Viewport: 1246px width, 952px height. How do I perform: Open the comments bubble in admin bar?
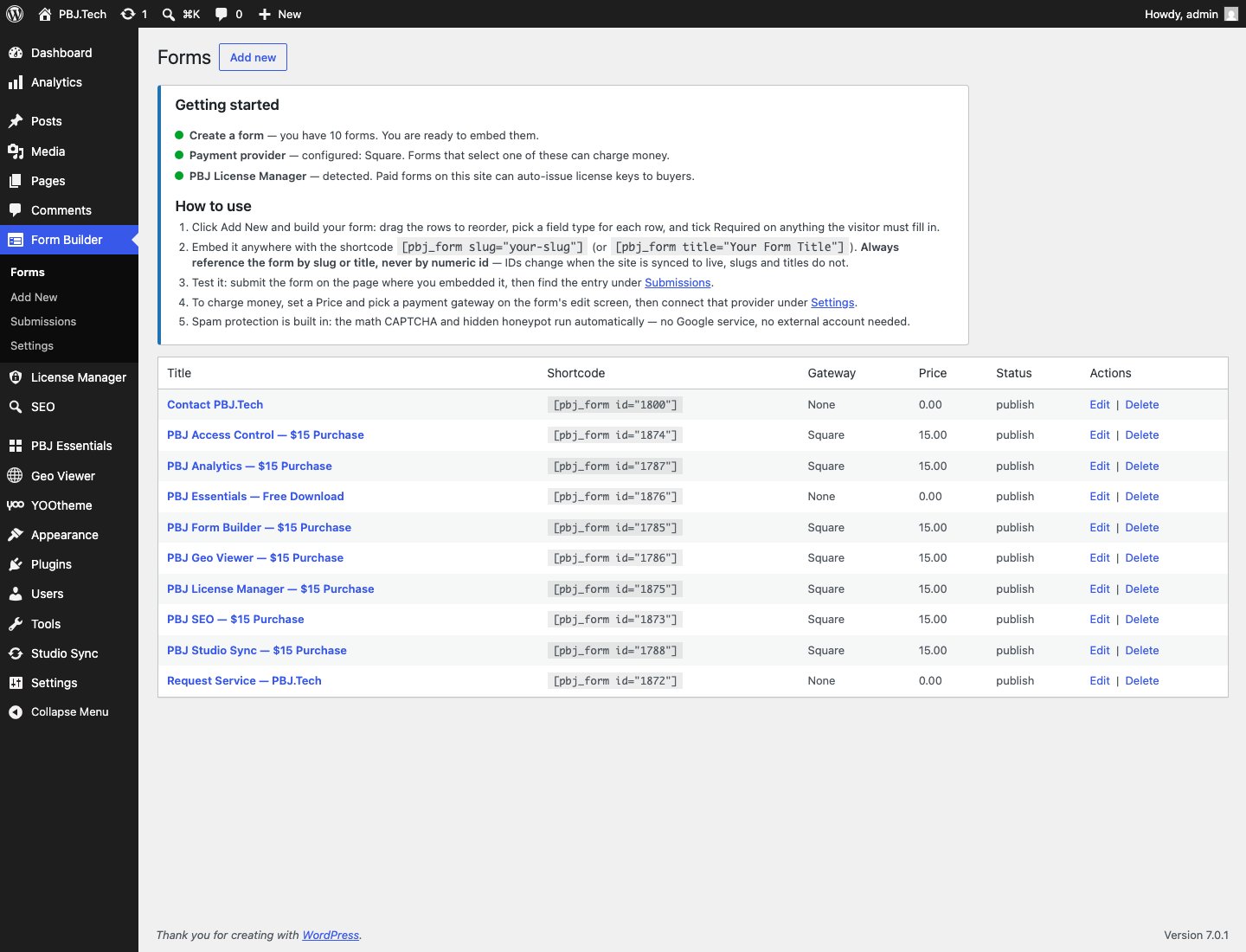(x=222, y=14)
